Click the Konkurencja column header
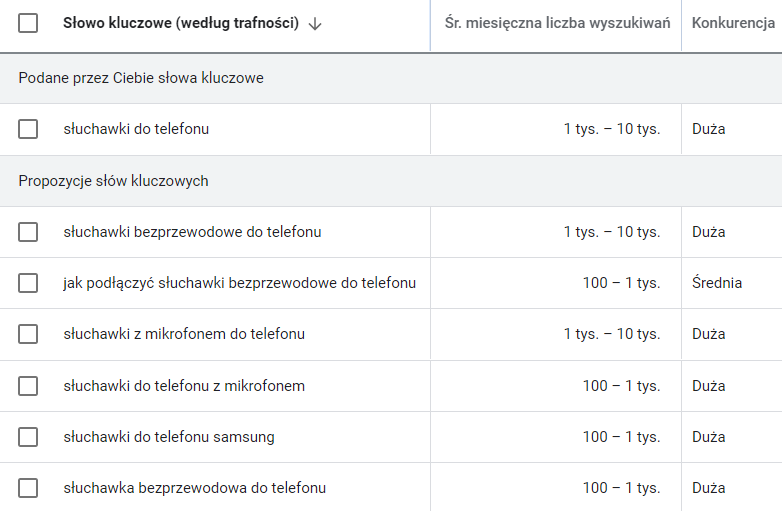This screenshot has height=511, width=782. pos(733,23)
